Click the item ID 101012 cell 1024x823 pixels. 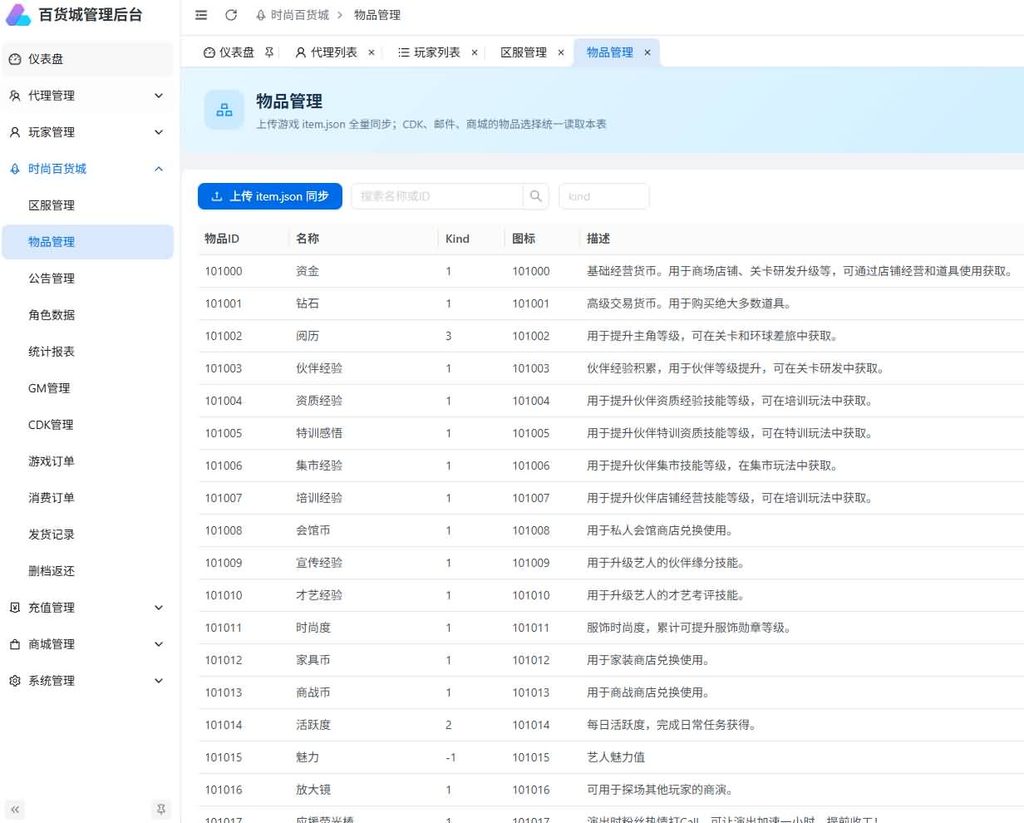[x=223, y=660]
